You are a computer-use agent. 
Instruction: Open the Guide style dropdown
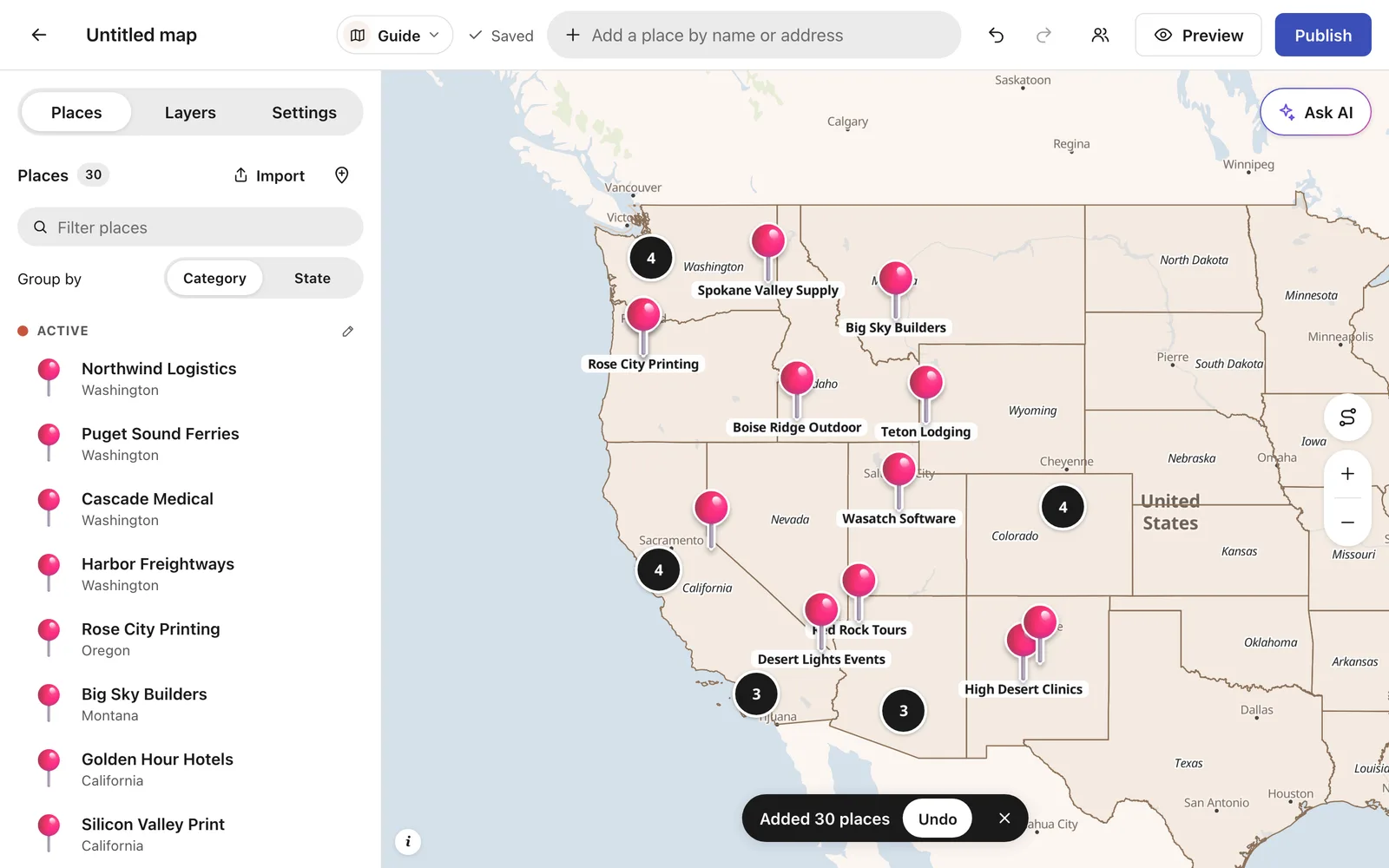tap(395, 35)
